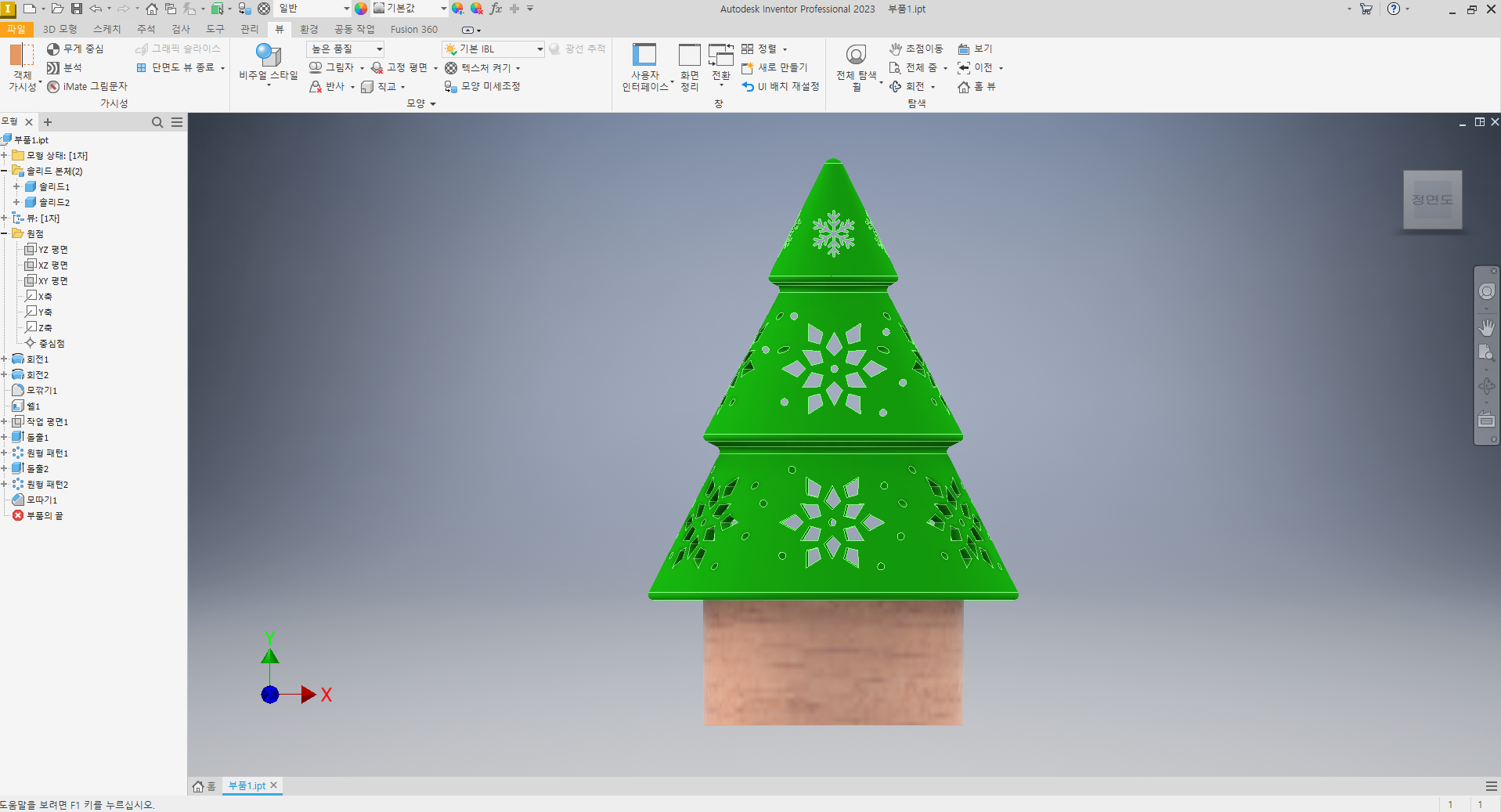
Task: Click the 부품의 끝 end of part marker
Action: (37, 515)
